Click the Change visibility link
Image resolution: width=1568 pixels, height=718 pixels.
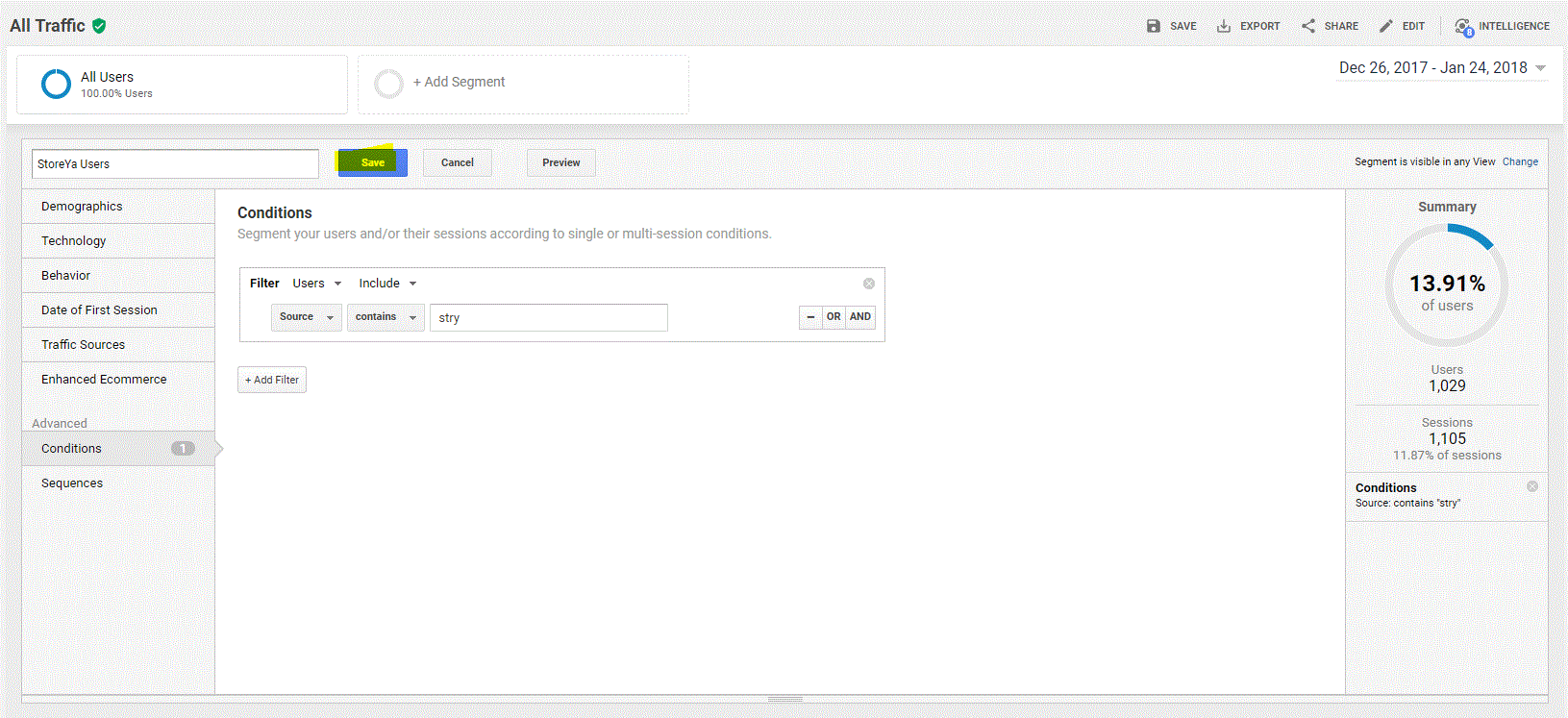click(x=1520, y=161)
